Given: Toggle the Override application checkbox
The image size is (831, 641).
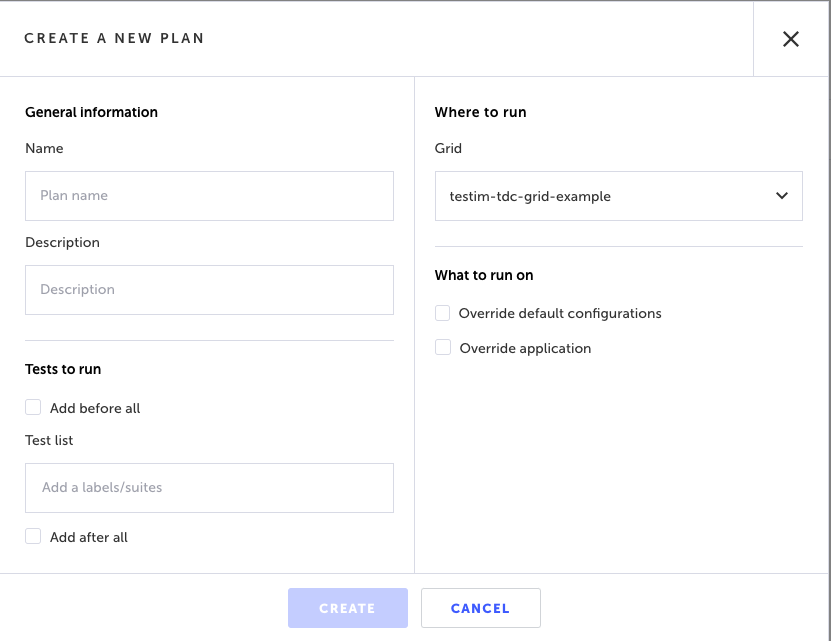Looking at the screenshot, I should pos(443,348).
